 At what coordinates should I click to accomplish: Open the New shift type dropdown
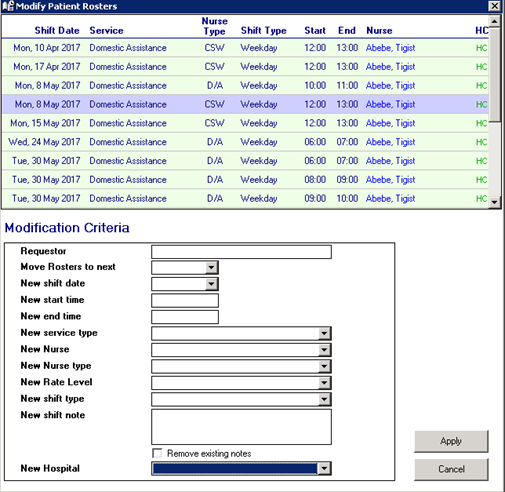click(x=324, y=399)
